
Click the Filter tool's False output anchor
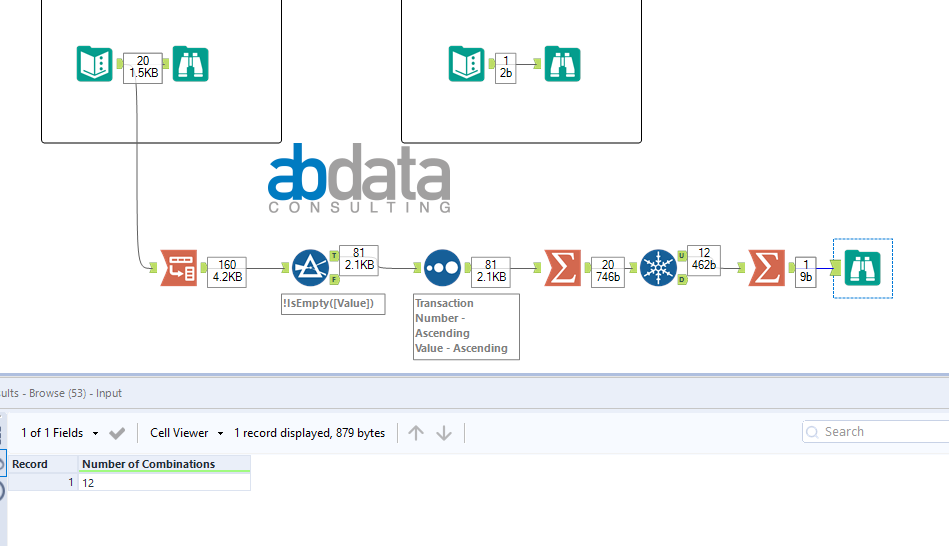[334, 279]
